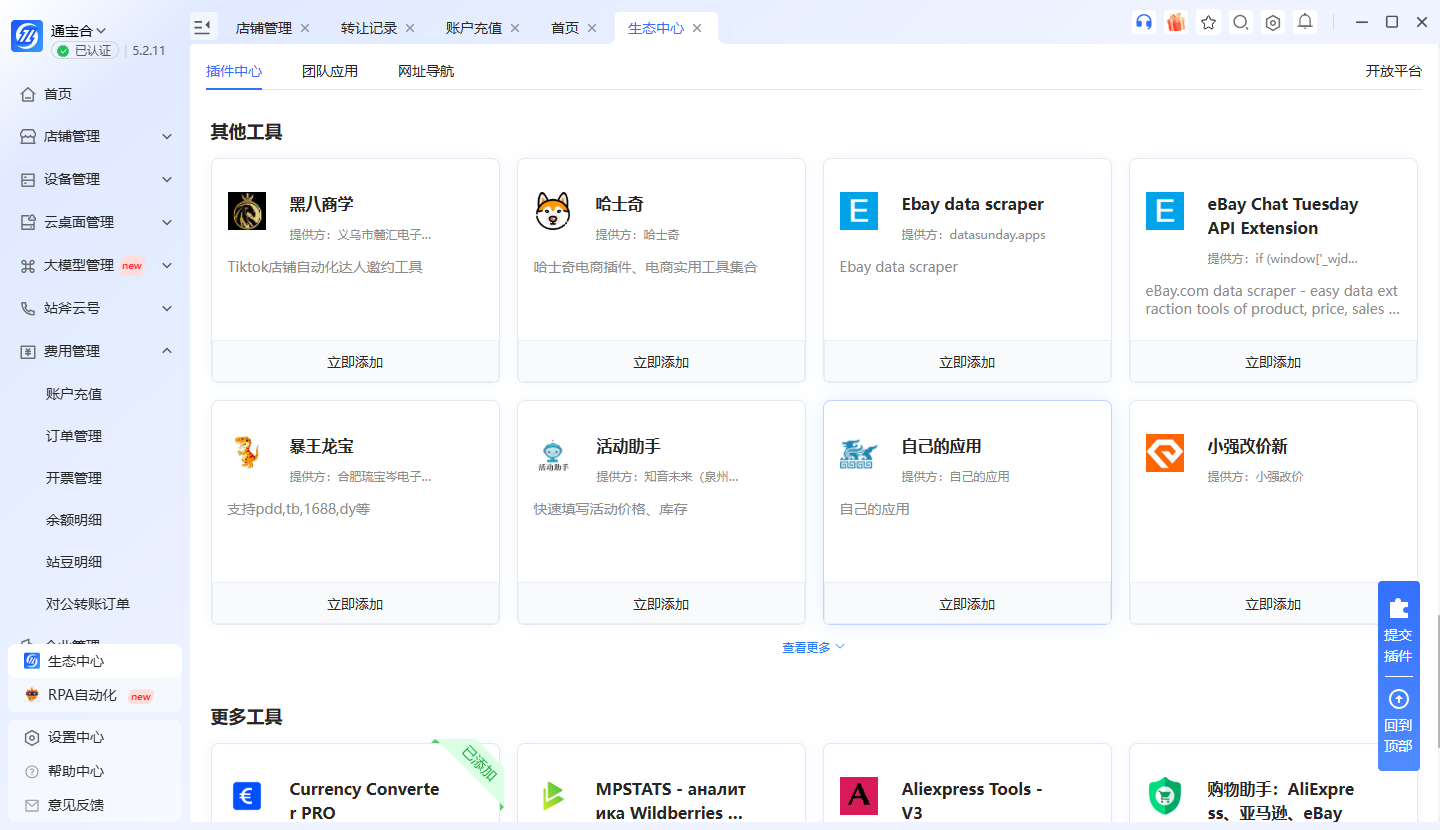Expand 站斧云号 in the sidebar
The width and height of the screenshot is (1440, 830).
click(x=167, y=308)
